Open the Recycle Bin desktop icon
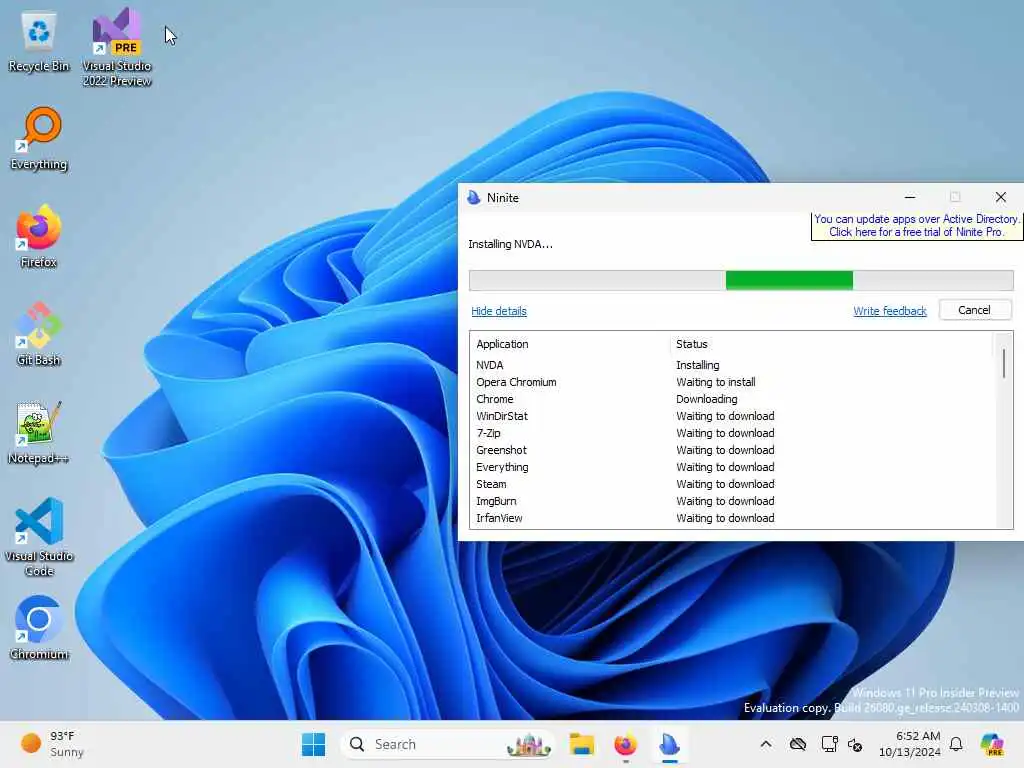This screenshot has width=1024, height=768. coord(39,42)
